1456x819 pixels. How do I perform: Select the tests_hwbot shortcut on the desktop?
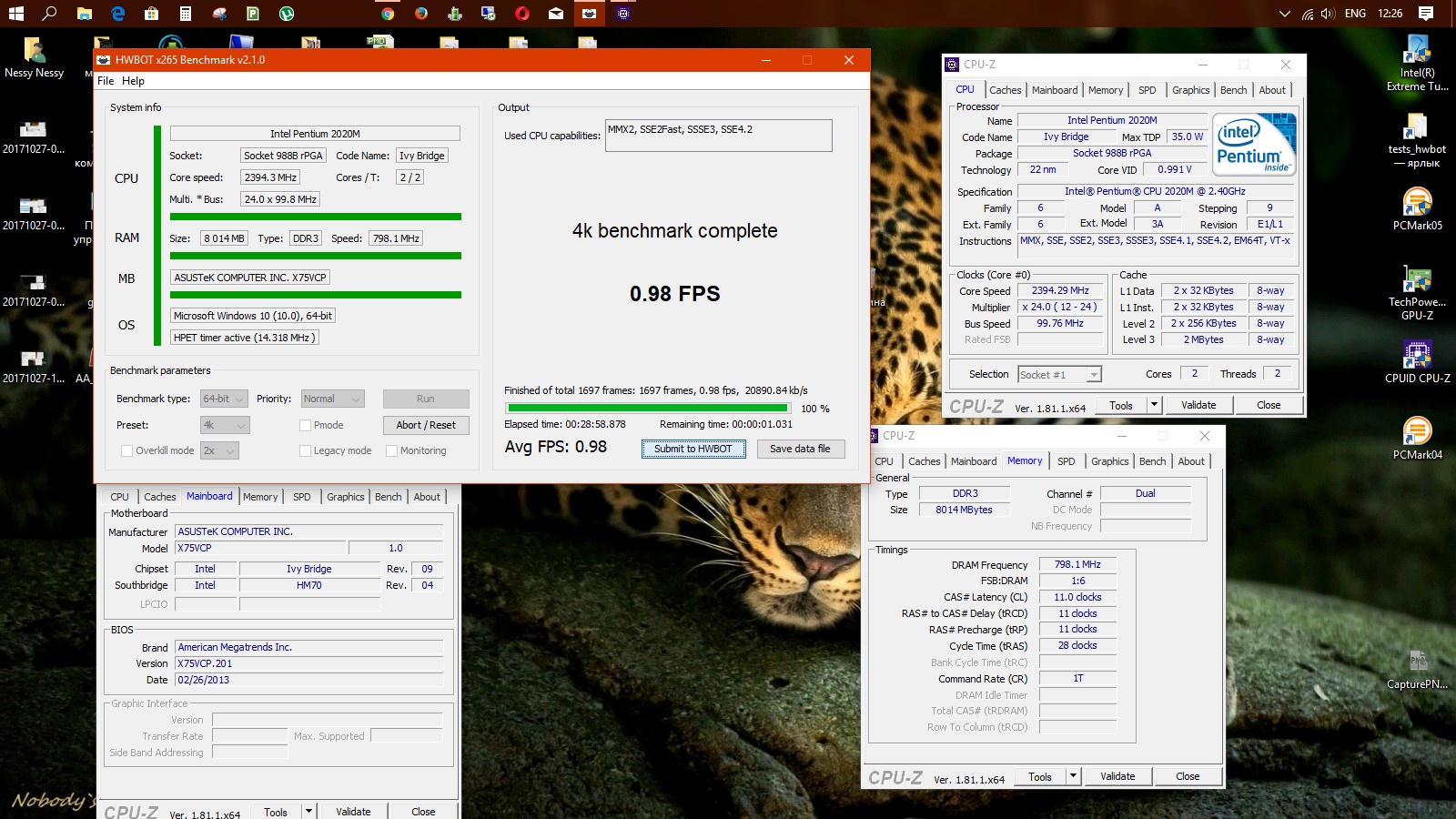pyautogui.click(x=1417, y=140)
